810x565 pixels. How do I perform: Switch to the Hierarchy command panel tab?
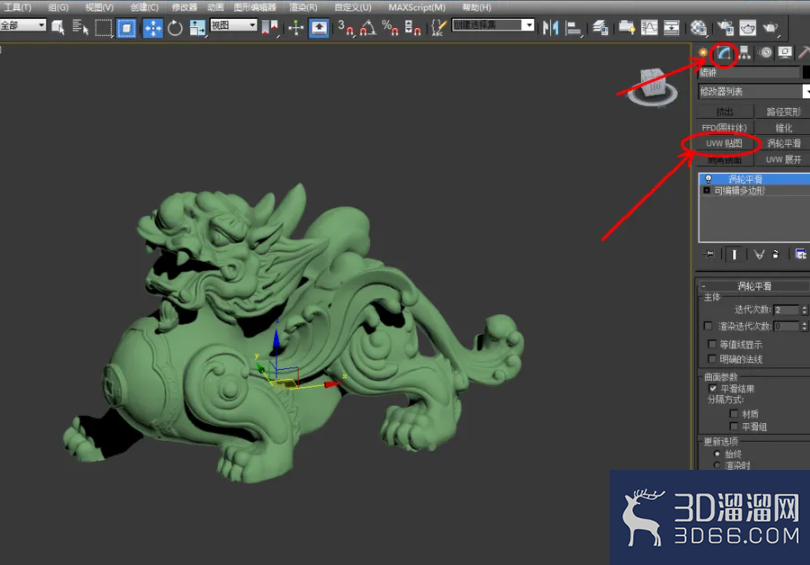tap(744, 53)
